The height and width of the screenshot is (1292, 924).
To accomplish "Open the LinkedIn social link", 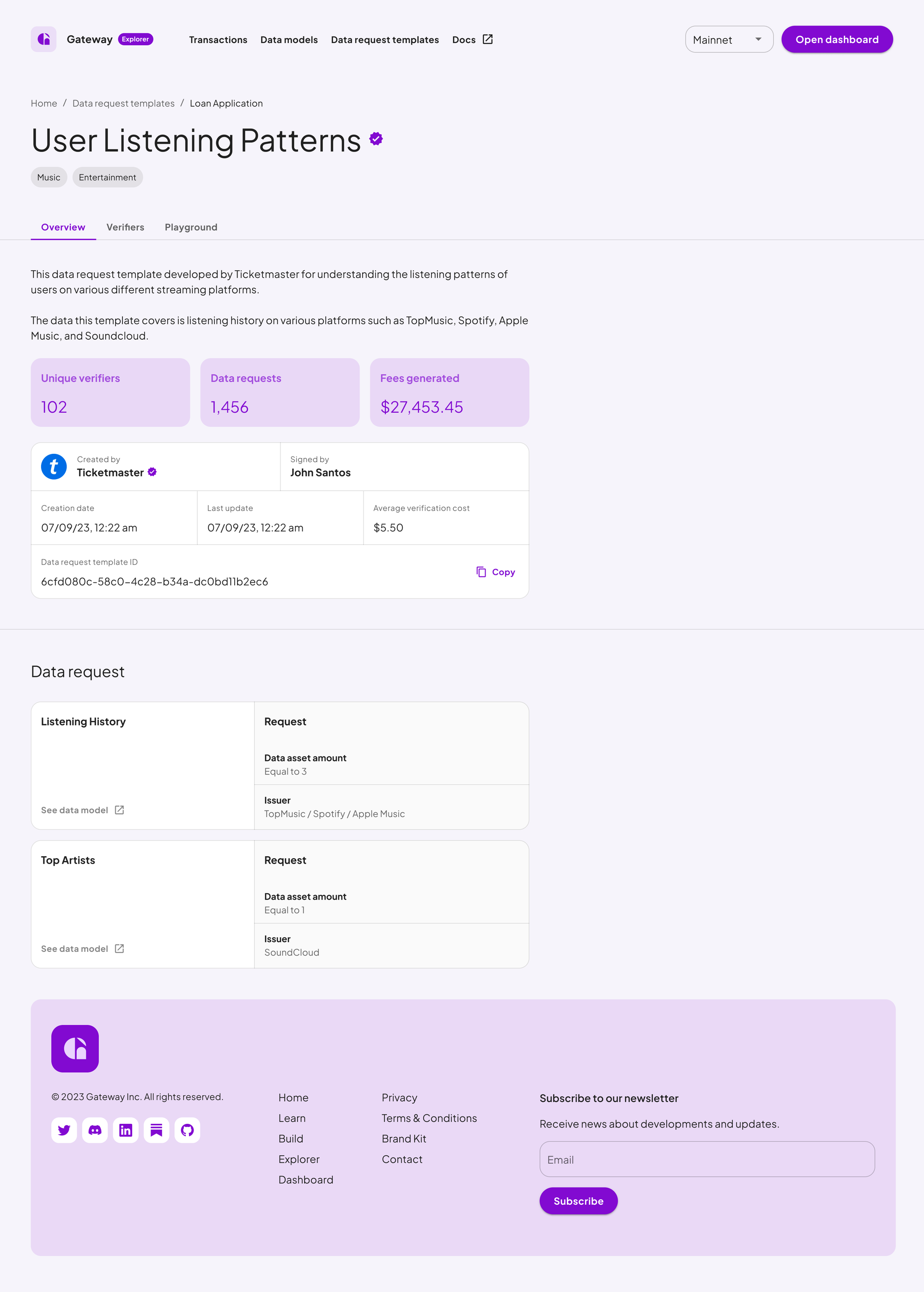I will 126,1130.
